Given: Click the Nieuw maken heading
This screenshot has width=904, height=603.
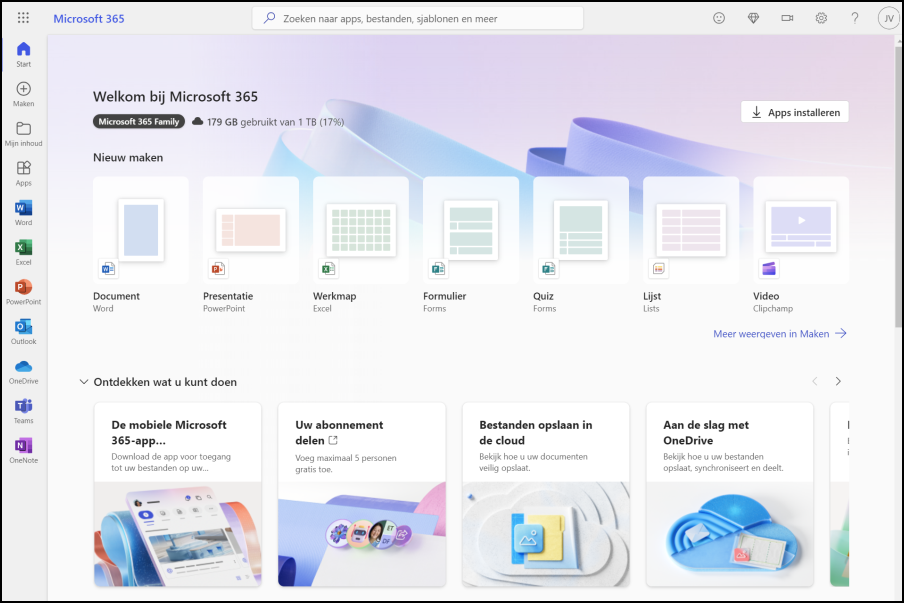Looking at the screenshot, I should click(x=128, y=157).
